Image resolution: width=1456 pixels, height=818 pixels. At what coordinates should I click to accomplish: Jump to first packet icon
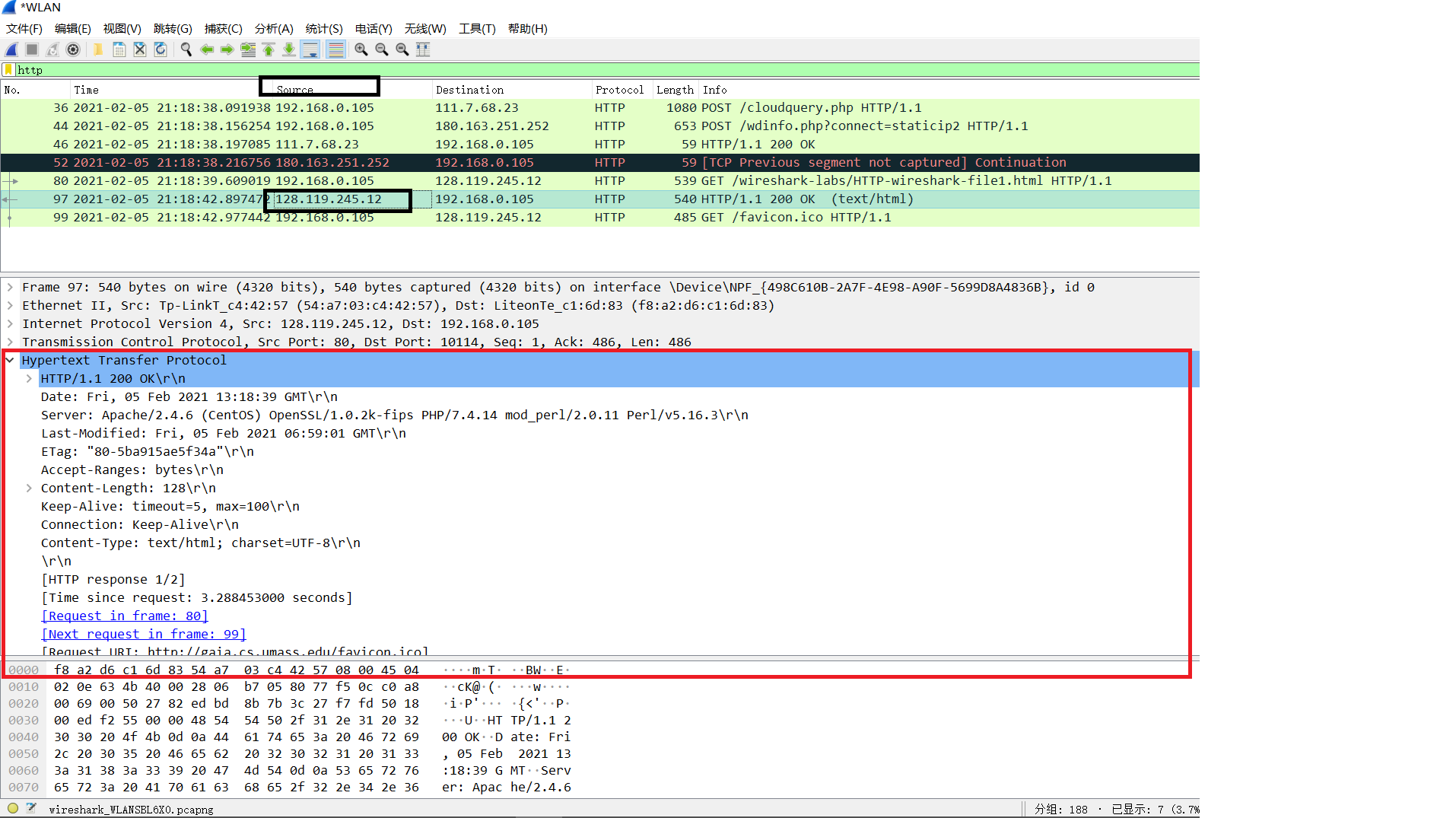(269, 49)
